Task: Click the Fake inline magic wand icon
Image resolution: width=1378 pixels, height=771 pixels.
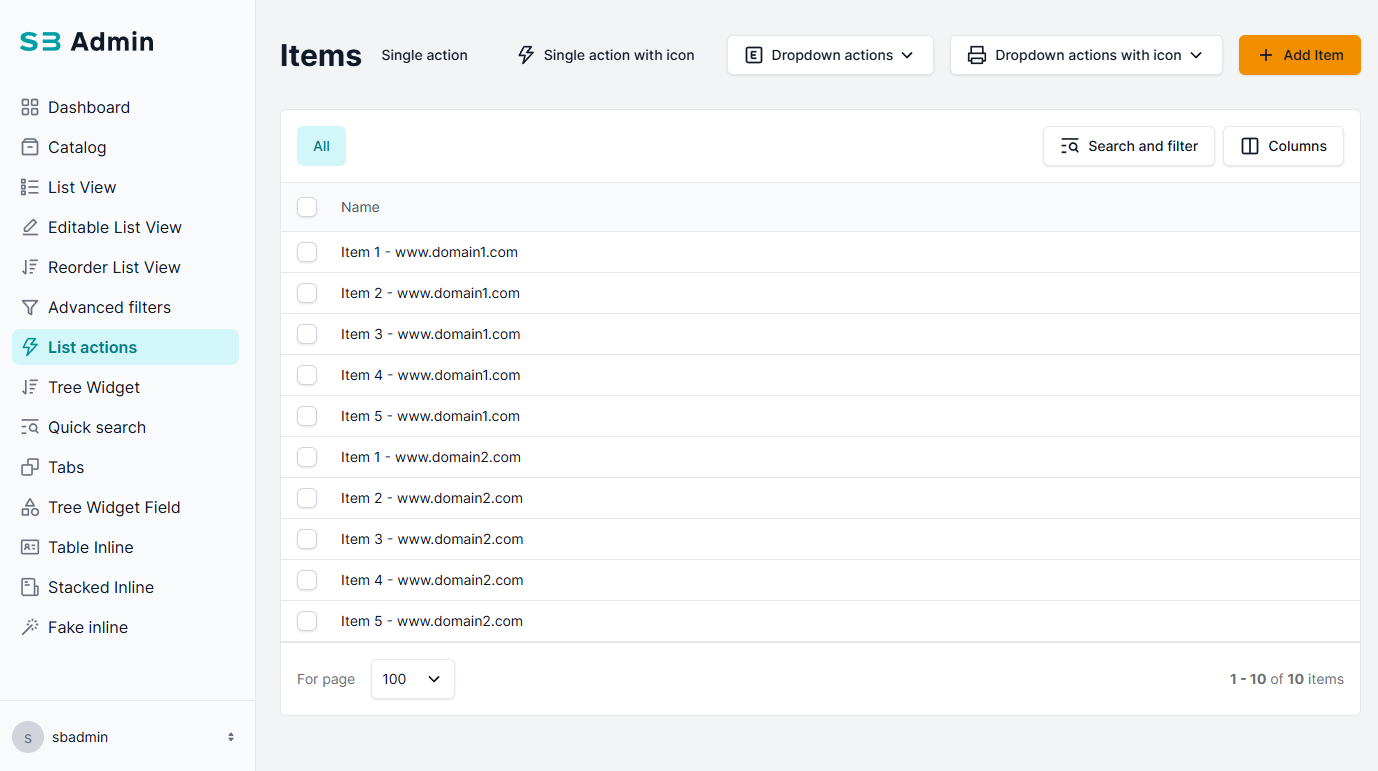Action: (x=30, y=627)
